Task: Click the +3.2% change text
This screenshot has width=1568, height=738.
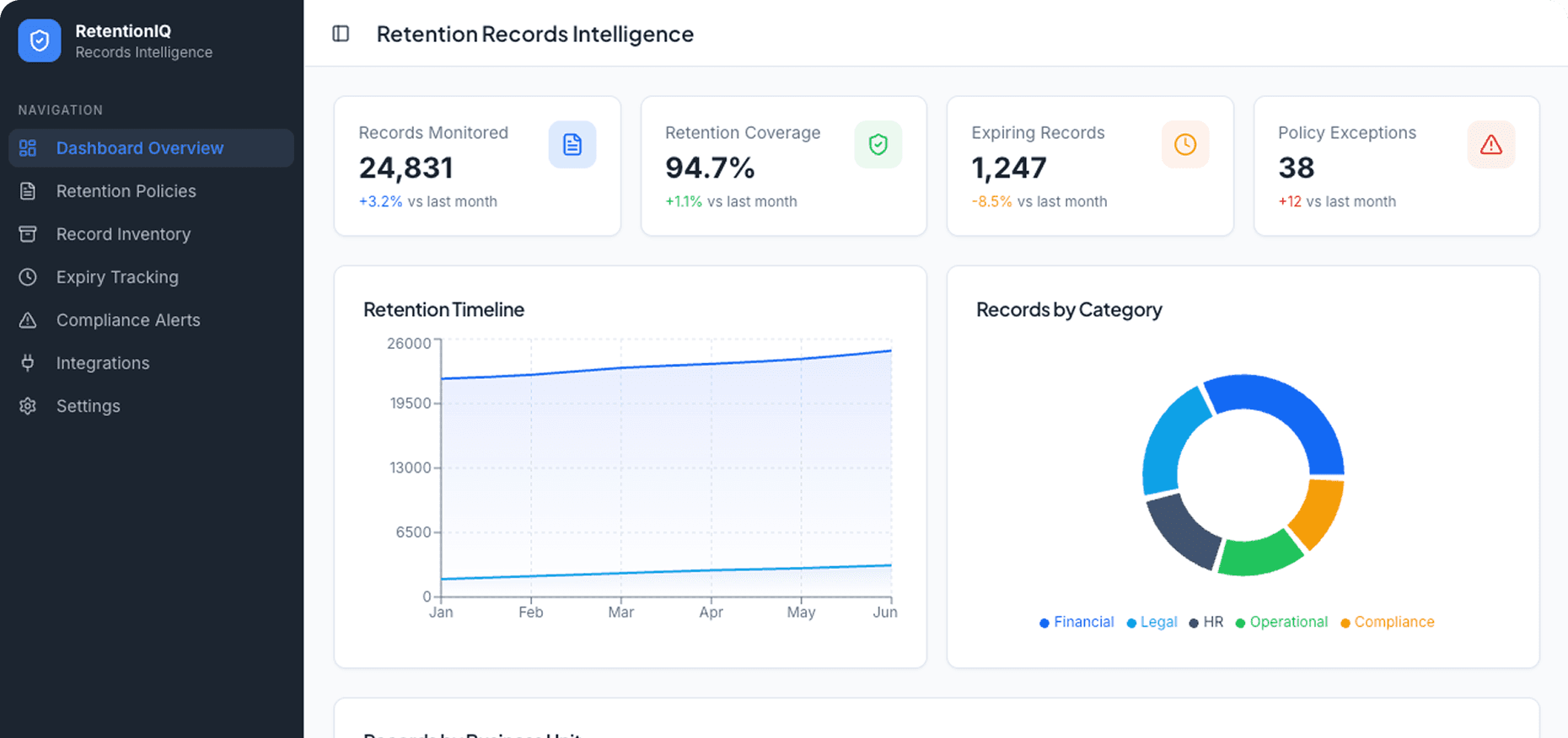Action: click(x=380, y=201)
